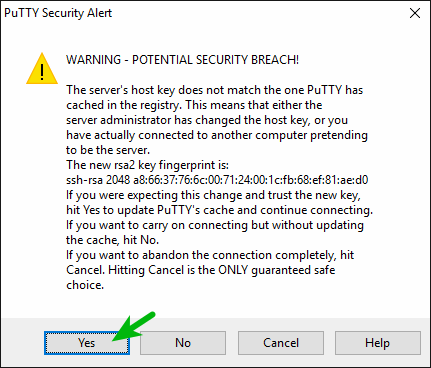Click "If you were expecting this change" line
The width and height of the screenshot is (431, 368).
pyautogui.click(x=213, y=195)
